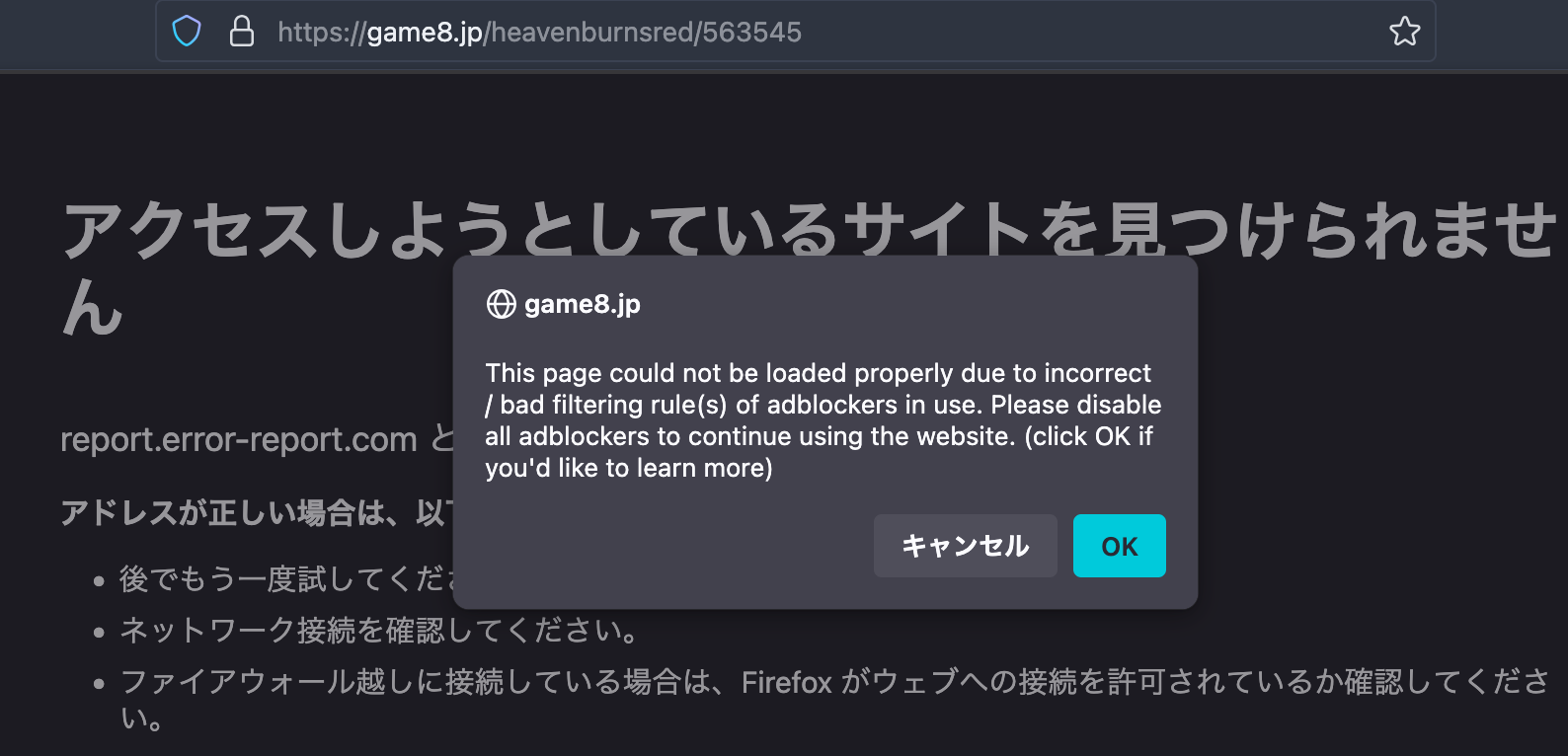Screen dimensions: 1568x756
Task: Click OK to learn more about adblockers
Action: pyautogui.click(x=1119, y=546)
